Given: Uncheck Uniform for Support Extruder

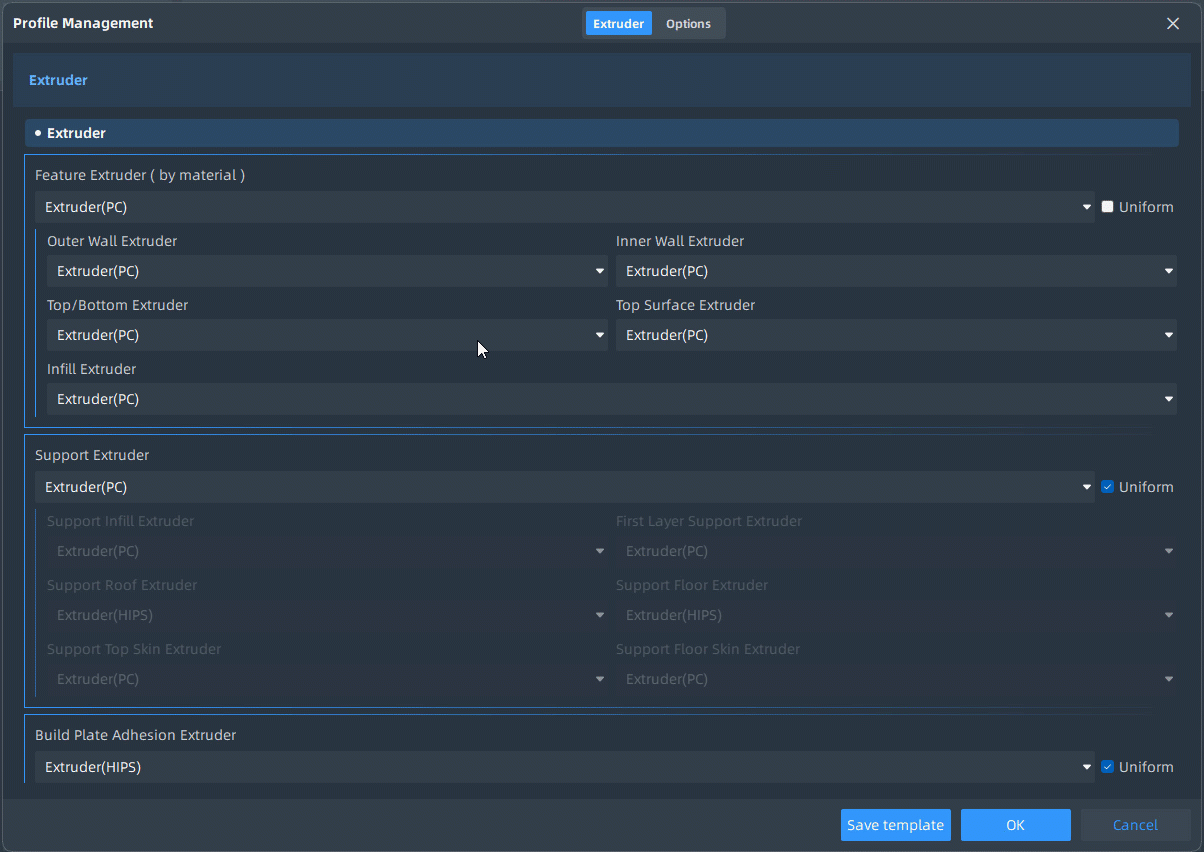Looking at the screenshot, I should point(1107,487).
